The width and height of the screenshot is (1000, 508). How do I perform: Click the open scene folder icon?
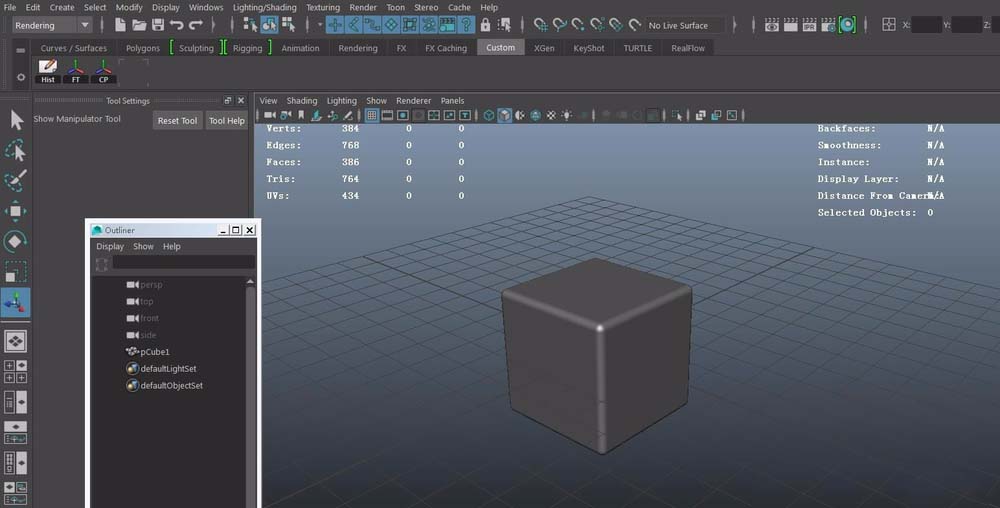pyautogui.click(x=139, y=25)
